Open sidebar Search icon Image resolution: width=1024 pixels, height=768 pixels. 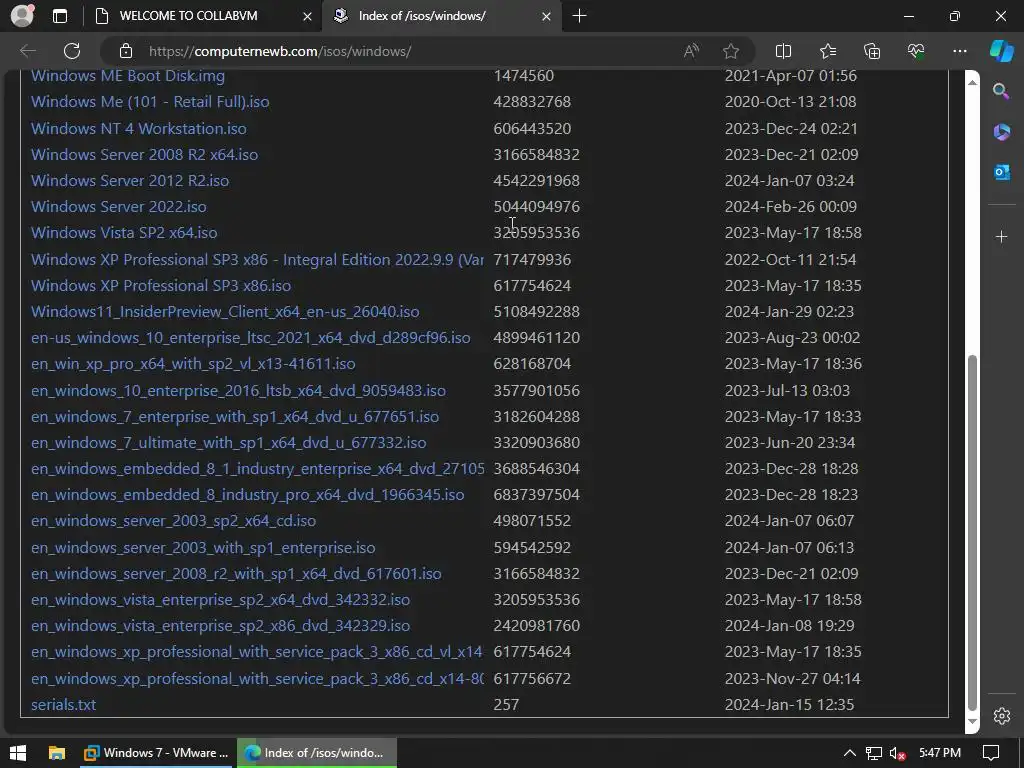(1001, 91)
